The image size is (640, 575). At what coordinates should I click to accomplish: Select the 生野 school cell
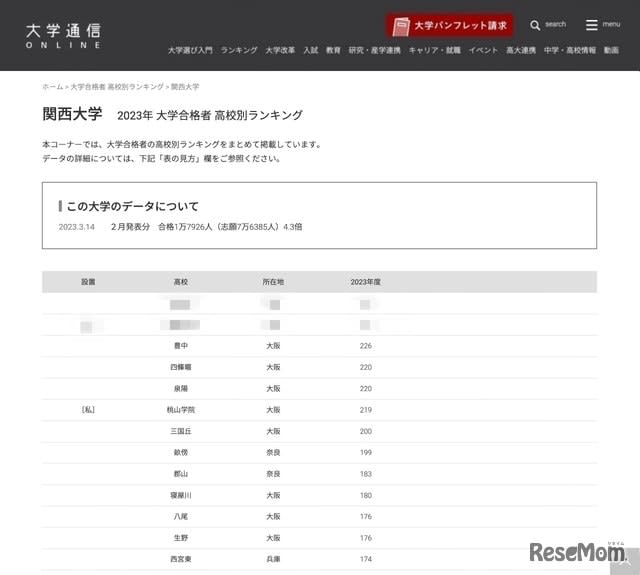pos(181,538)
